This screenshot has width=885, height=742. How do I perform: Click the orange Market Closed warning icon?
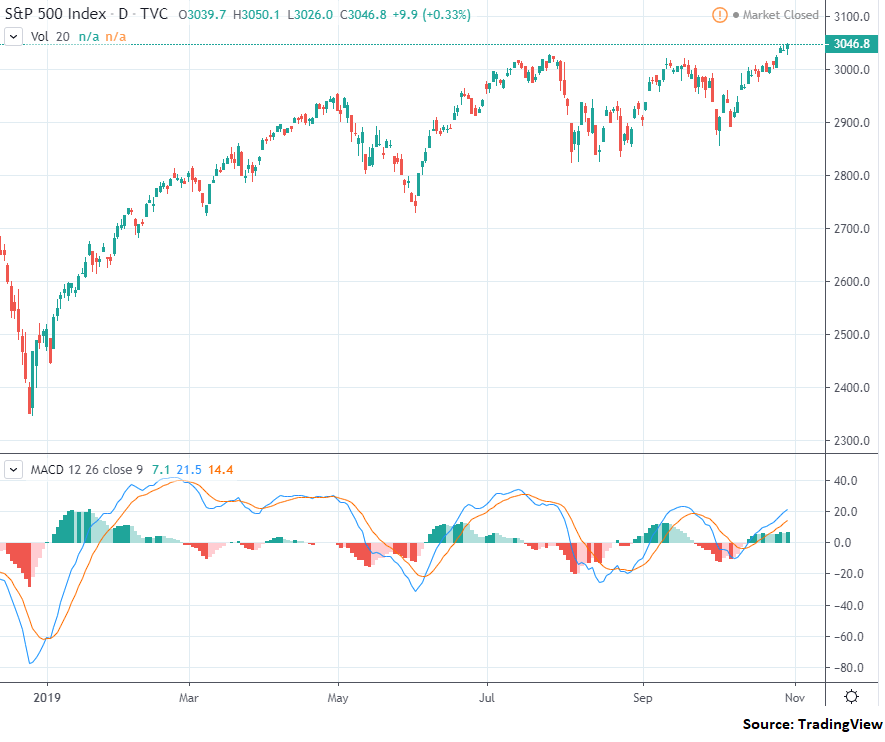tap(718, 16)
